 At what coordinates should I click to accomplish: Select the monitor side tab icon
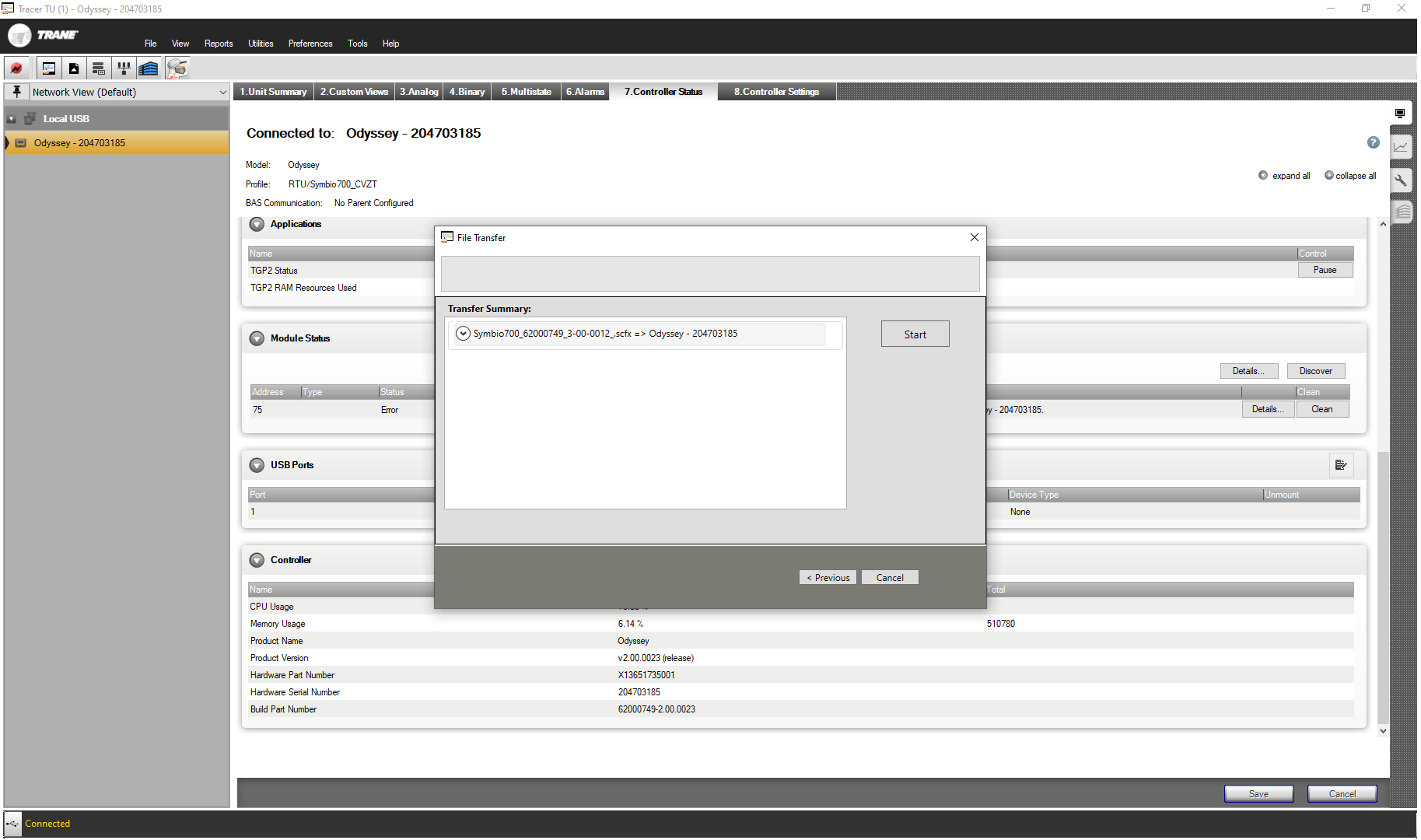click(x=1400, y=114)
